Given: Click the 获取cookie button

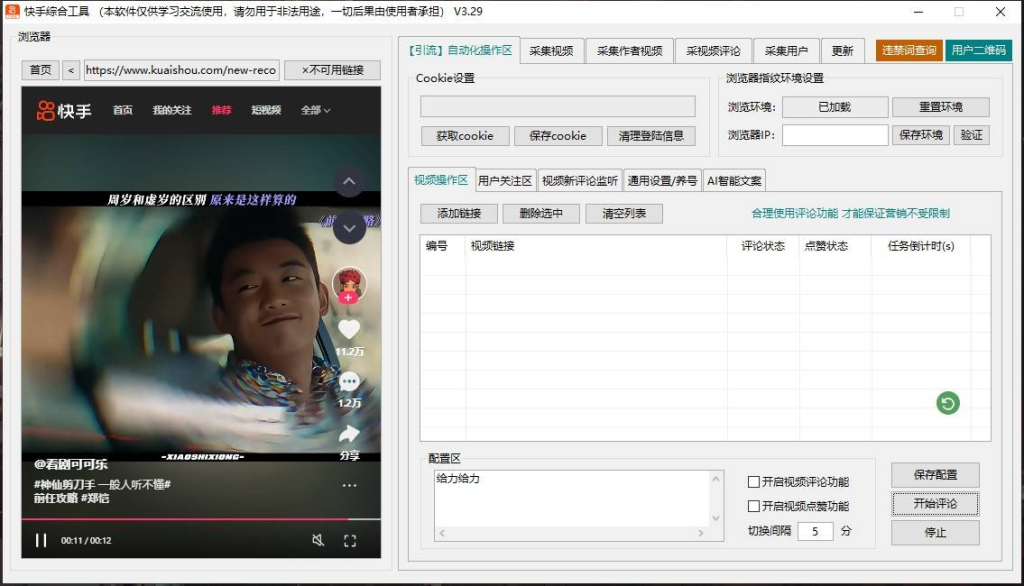Looking at the screenshot, I should (x=464, y=135).
